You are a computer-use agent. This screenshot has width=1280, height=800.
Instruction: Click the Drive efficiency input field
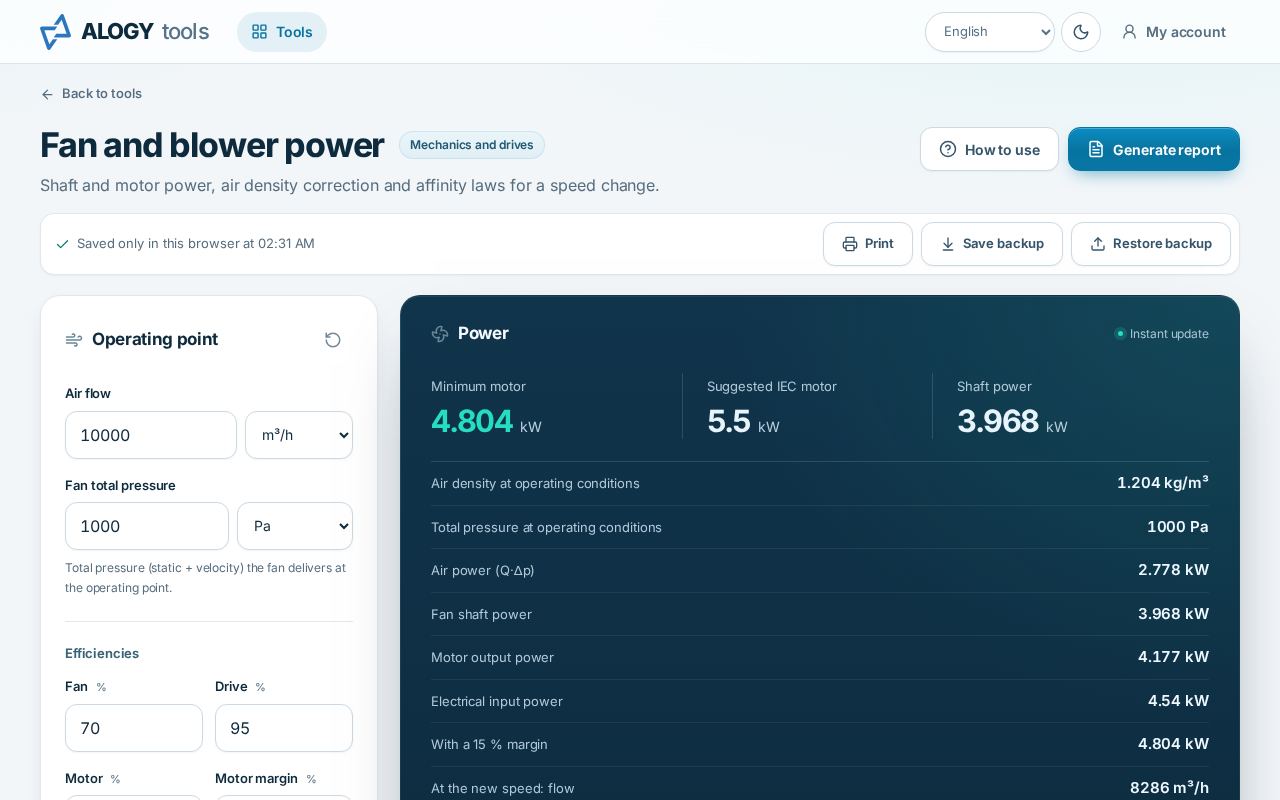pos(284,728)
